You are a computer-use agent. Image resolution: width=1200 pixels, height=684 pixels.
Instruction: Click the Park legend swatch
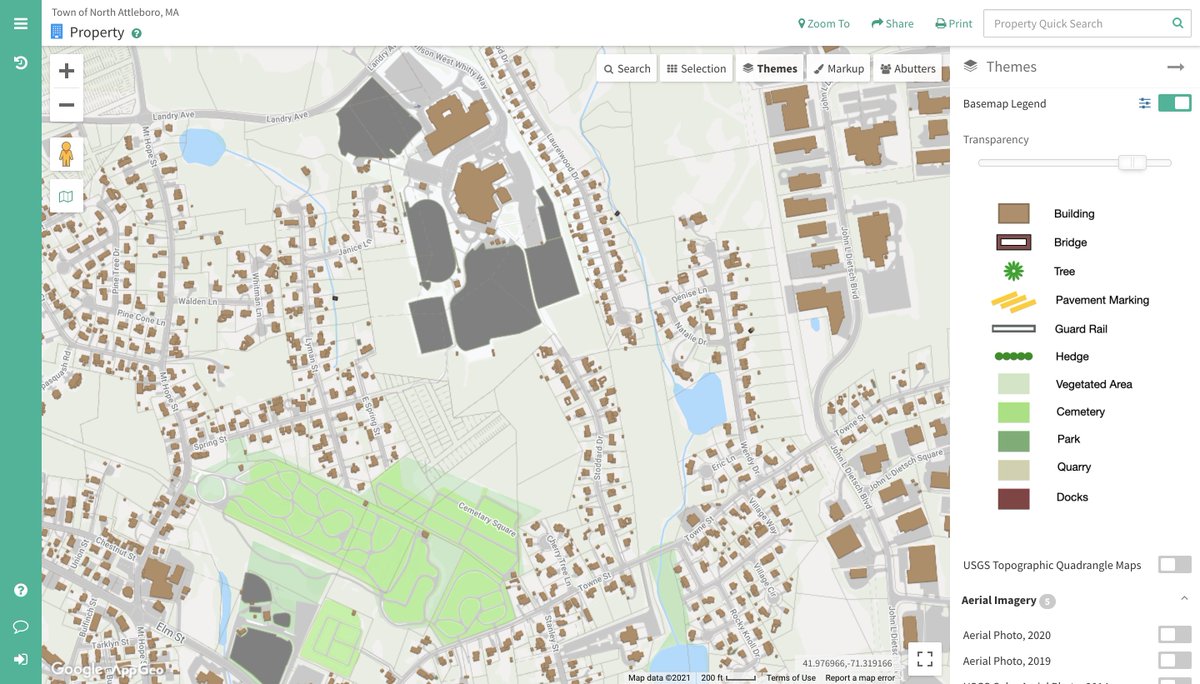pos(1013,440)
